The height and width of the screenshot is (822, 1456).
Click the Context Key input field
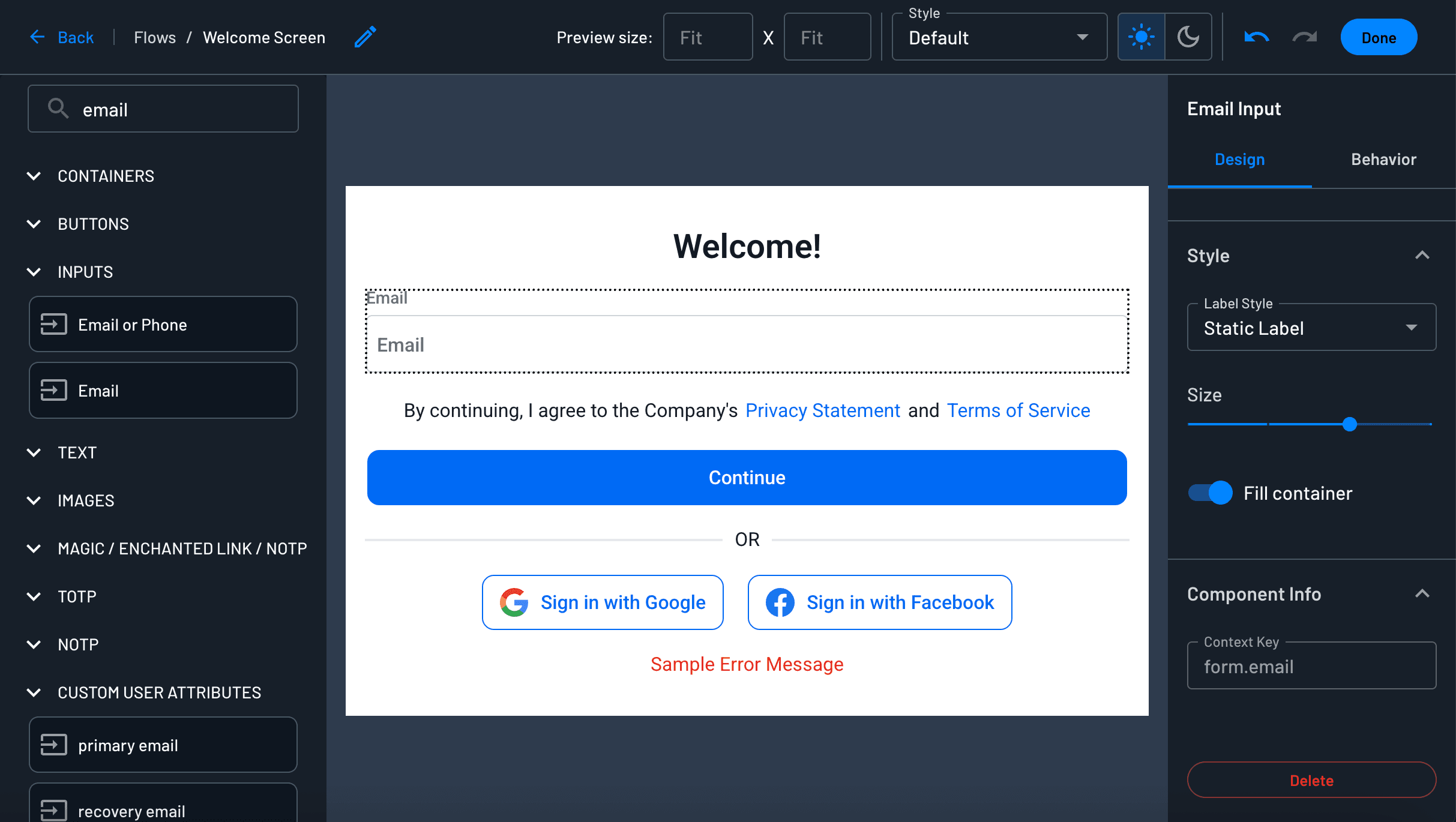pyautogui.click(x=1311, y=666)
